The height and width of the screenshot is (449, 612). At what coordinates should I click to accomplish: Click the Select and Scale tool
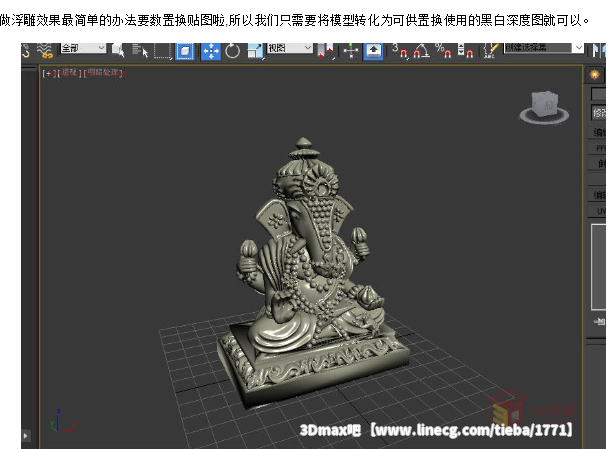(x=253, y=50)
